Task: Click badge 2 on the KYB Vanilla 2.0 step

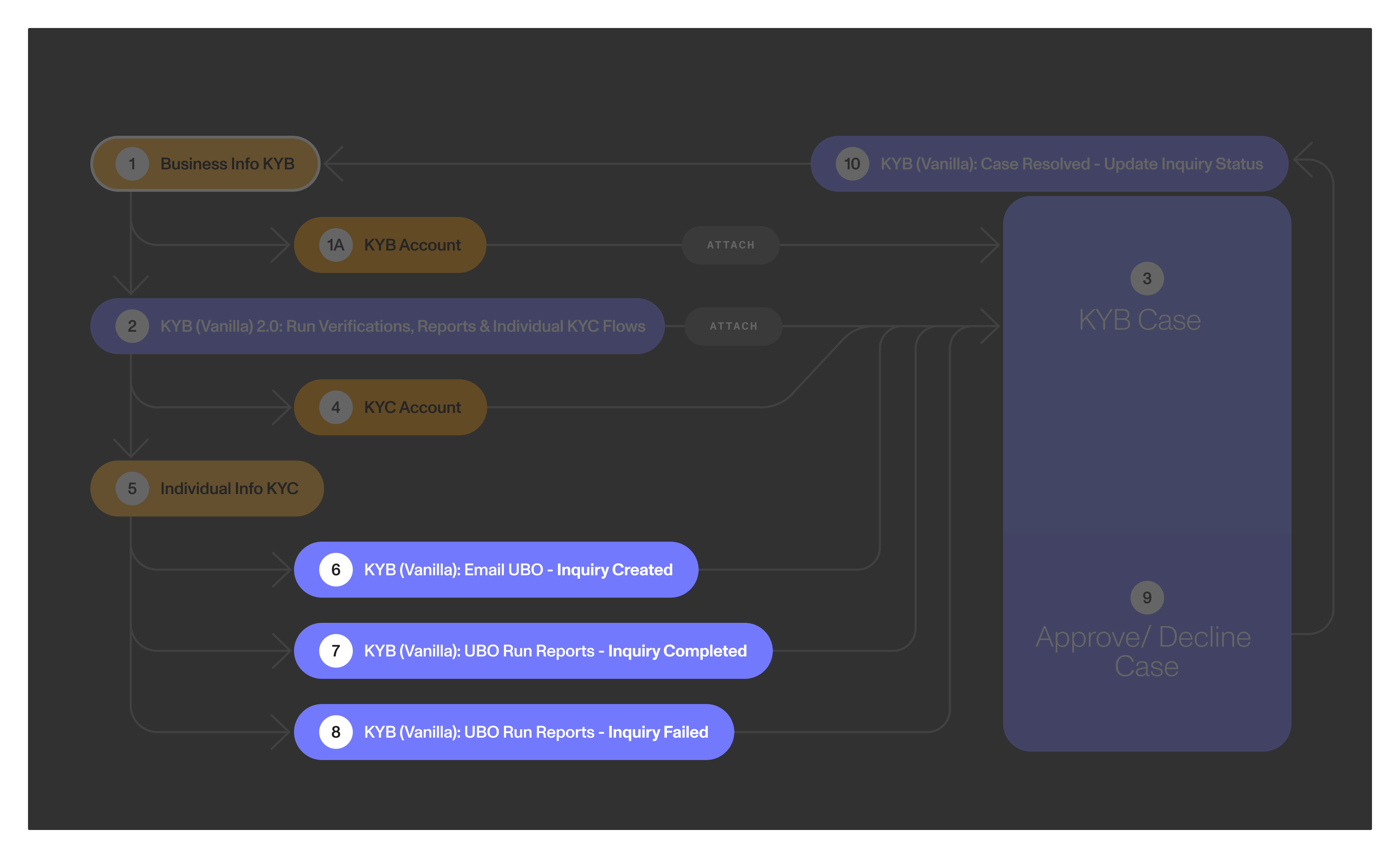Action: click(132, 326)
